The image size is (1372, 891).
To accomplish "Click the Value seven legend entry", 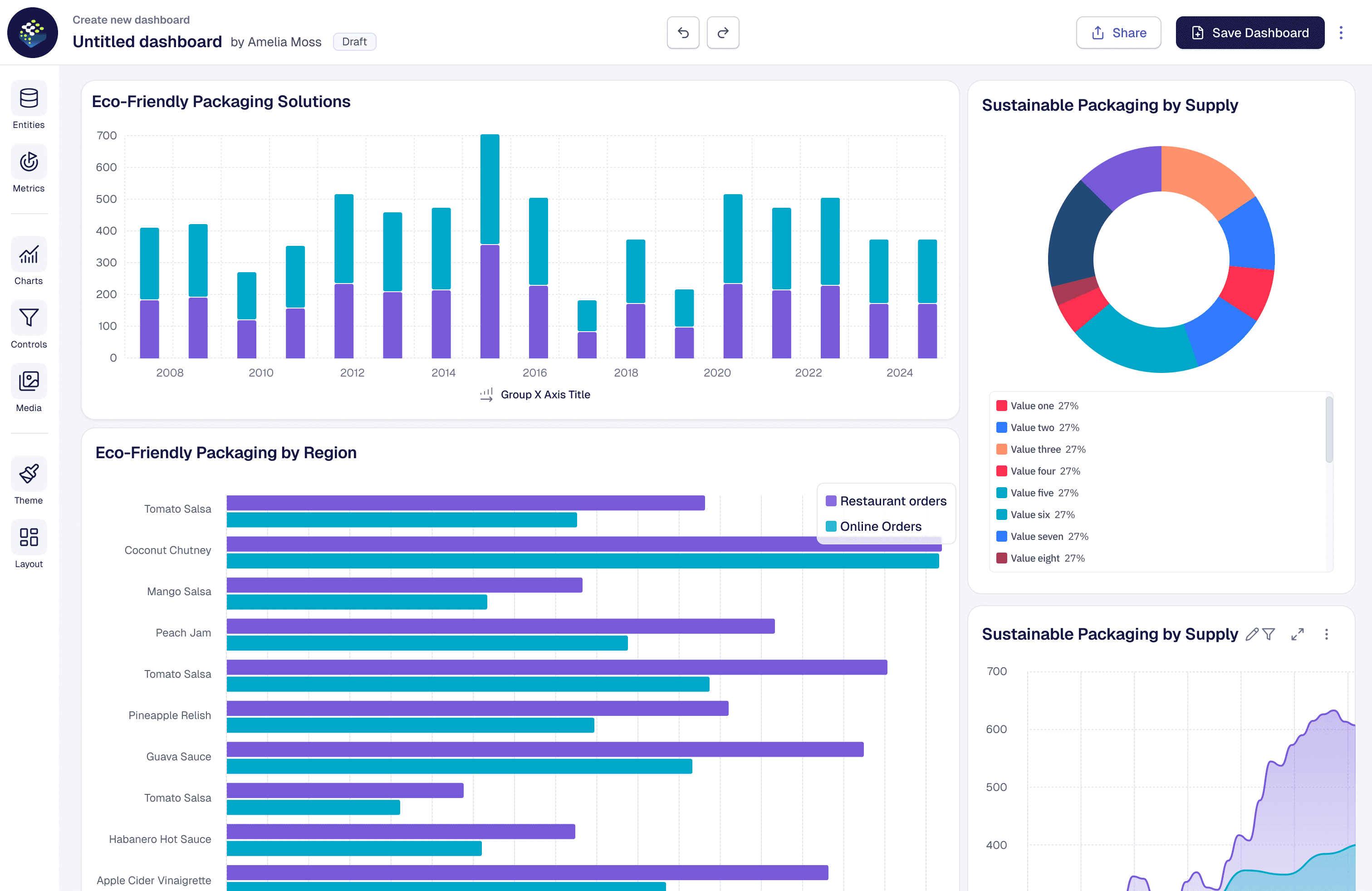I will point(1042,537).
